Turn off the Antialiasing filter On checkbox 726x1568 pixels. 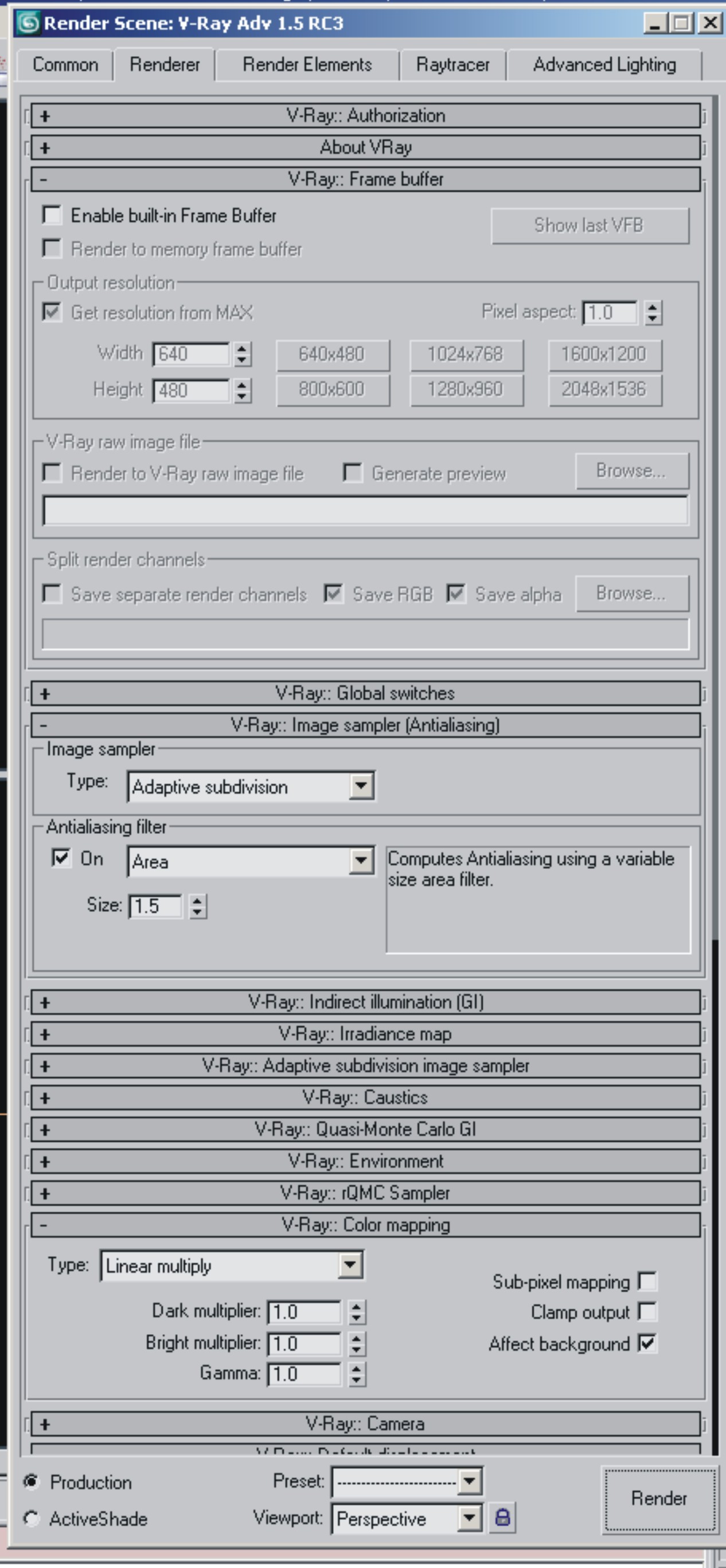tap(61, 859)
